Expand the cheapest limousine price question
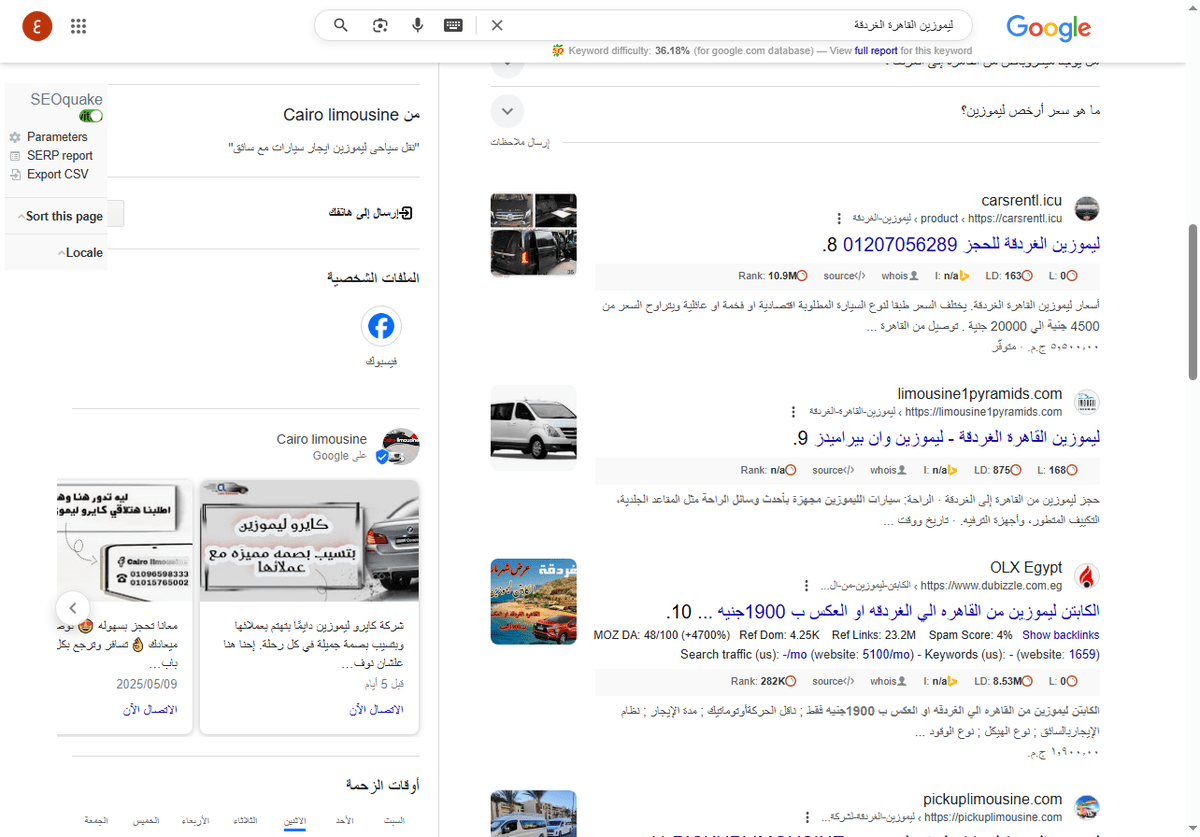 pyautogui.click(x=507, y=111)
